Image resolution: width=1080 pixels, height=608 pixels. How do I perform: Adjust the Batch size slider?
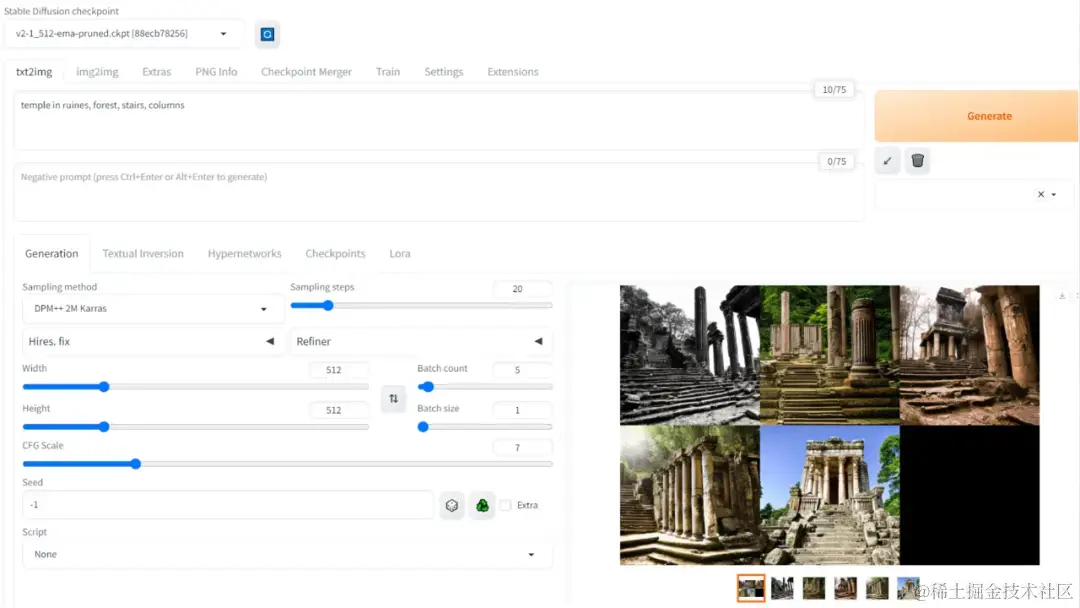pos(485,427)
